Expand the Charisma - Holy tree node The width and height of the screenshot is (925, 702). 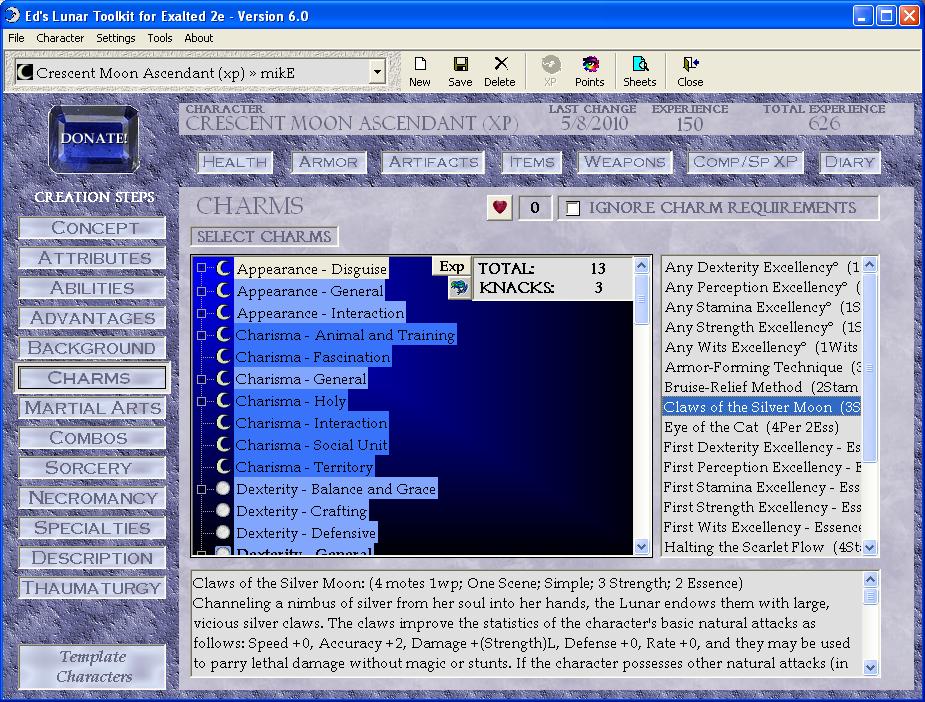202,401
